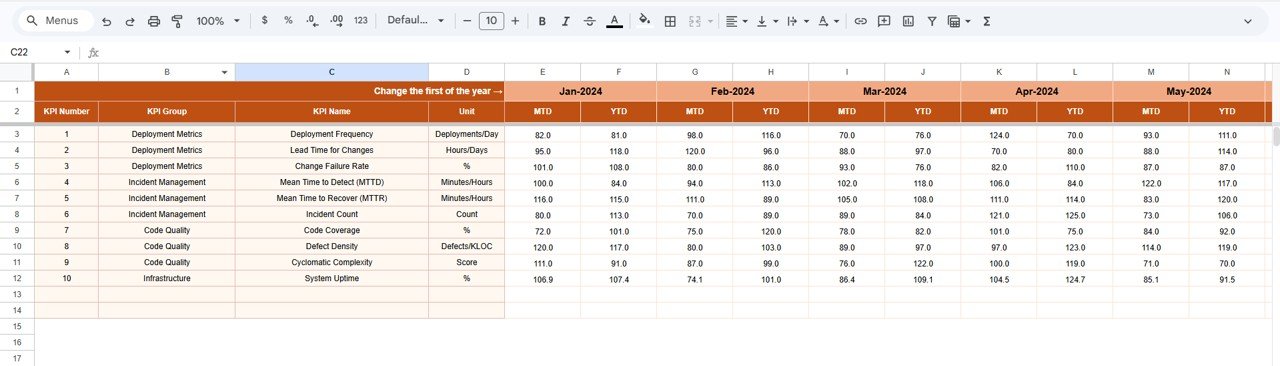The height and width of the screenshot is (366, 1280).
Task: Open the borders tool
Action: click(670, 21)
